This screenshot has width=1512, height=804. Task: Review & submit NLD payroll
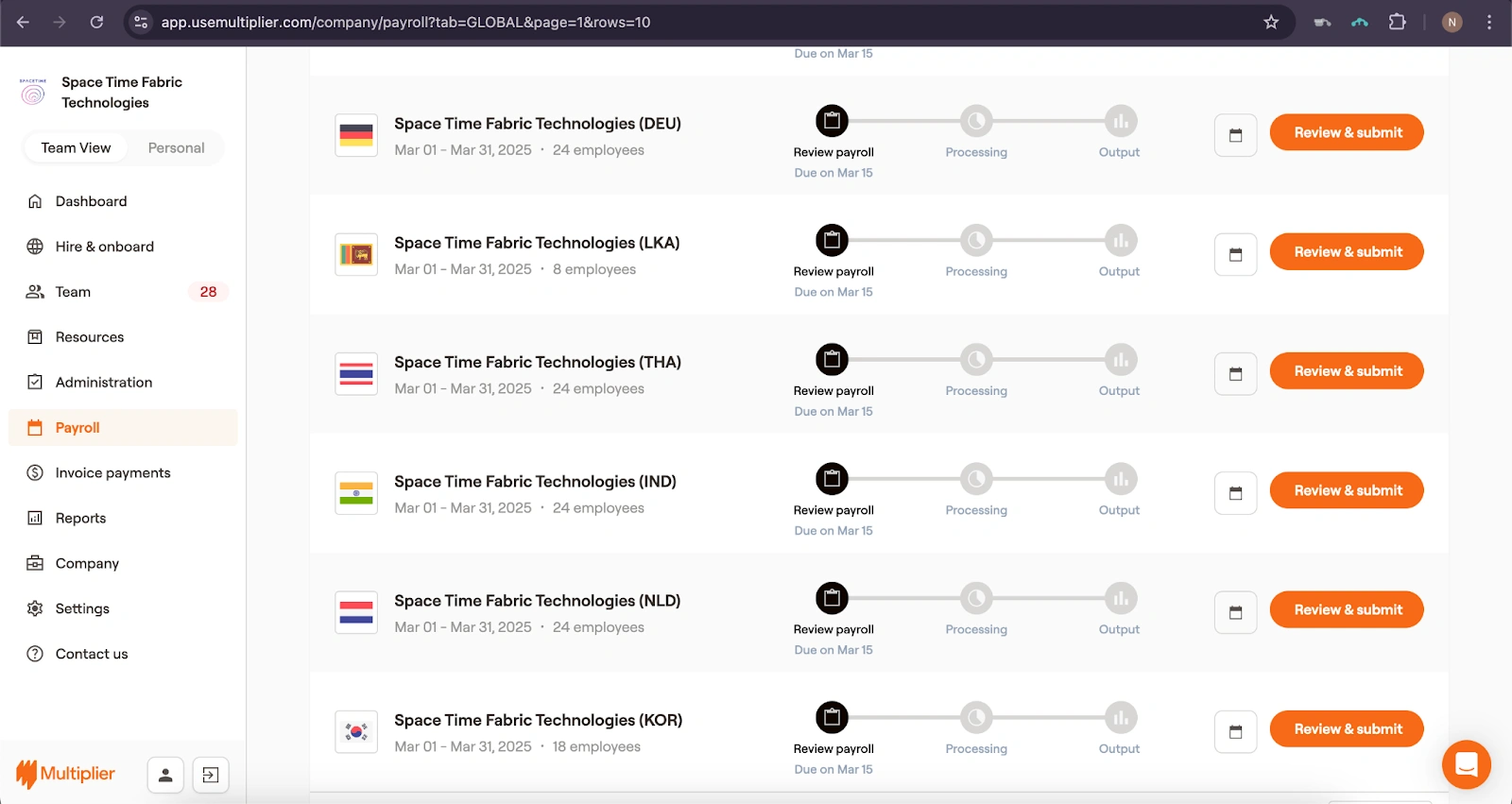coord(1347,609)
